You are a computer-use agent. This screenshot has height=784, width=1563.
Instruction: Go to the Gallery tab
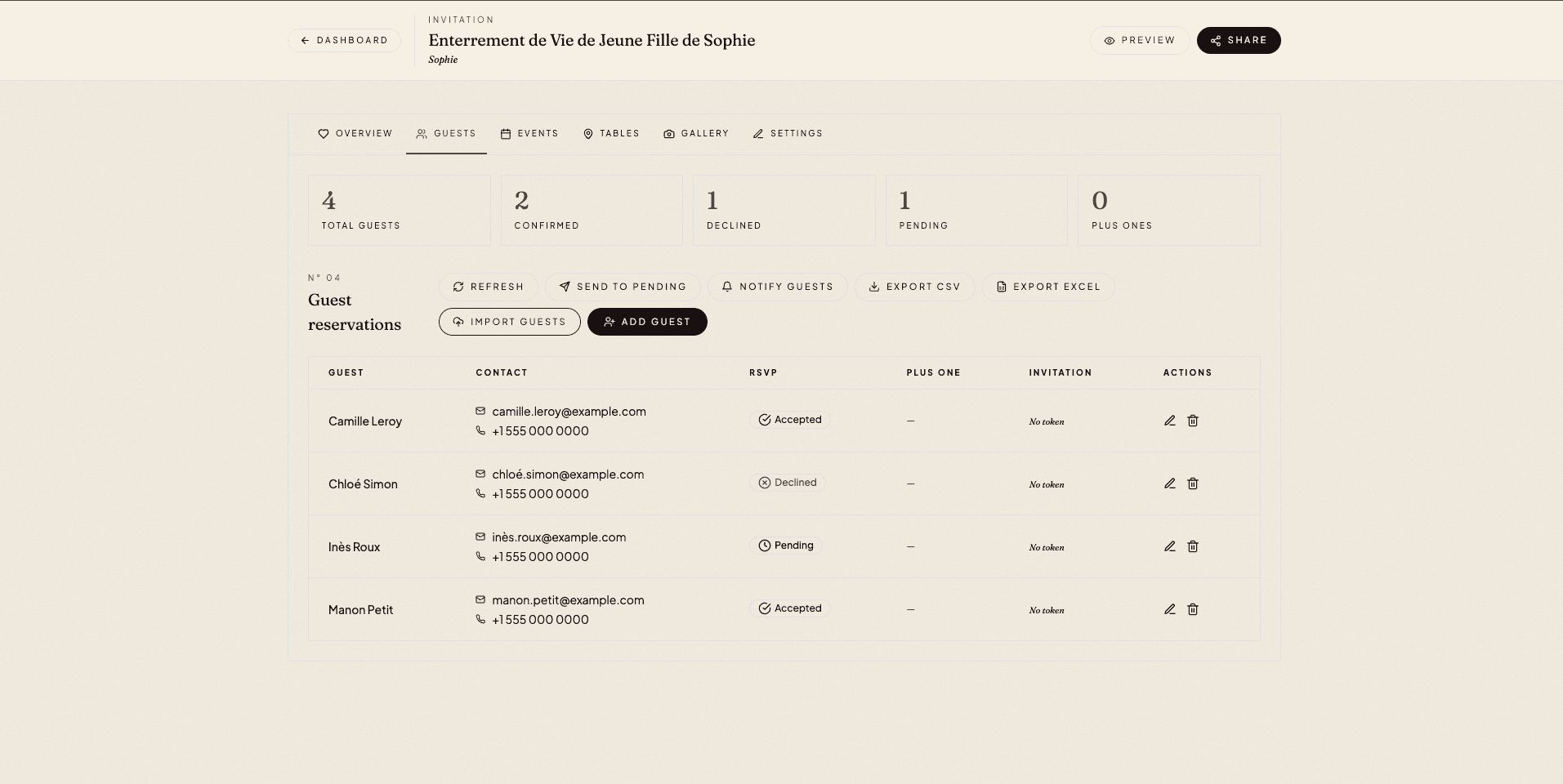click(696, 133)
